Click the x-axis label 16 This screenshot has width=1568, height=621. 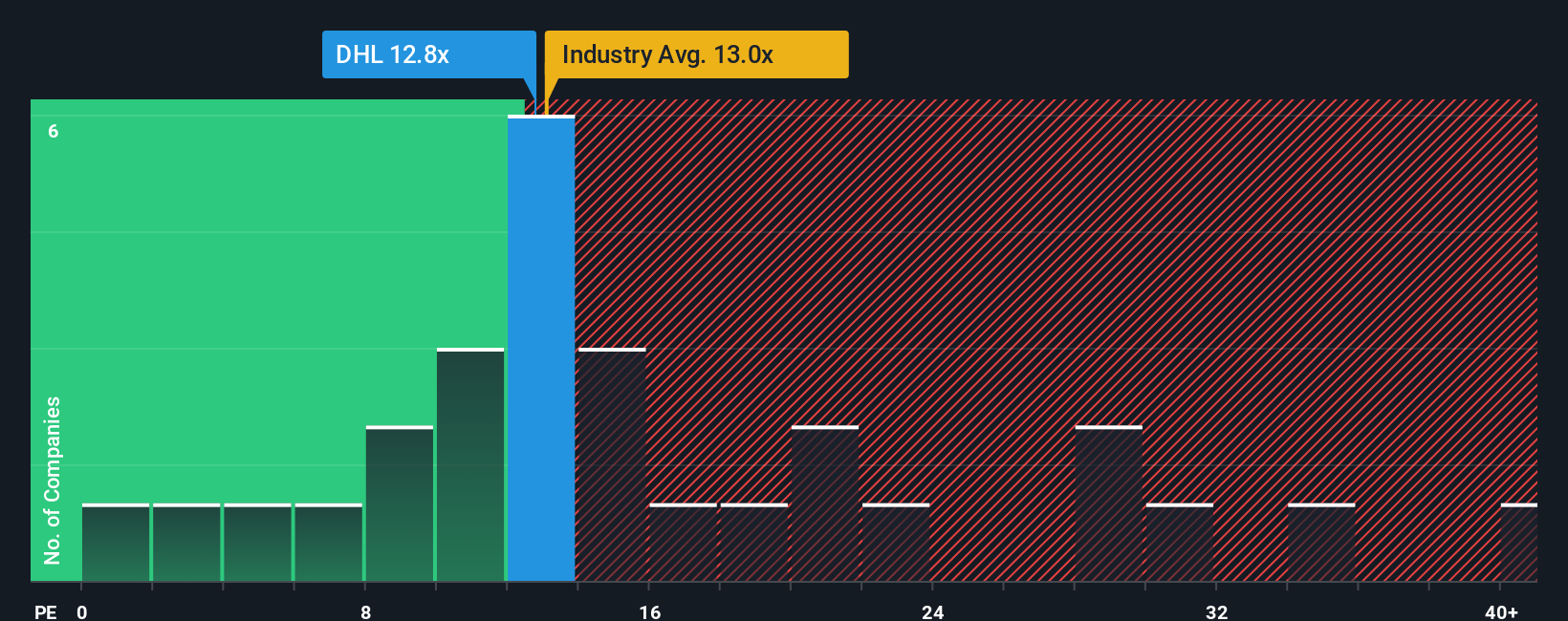pos(649,611)
